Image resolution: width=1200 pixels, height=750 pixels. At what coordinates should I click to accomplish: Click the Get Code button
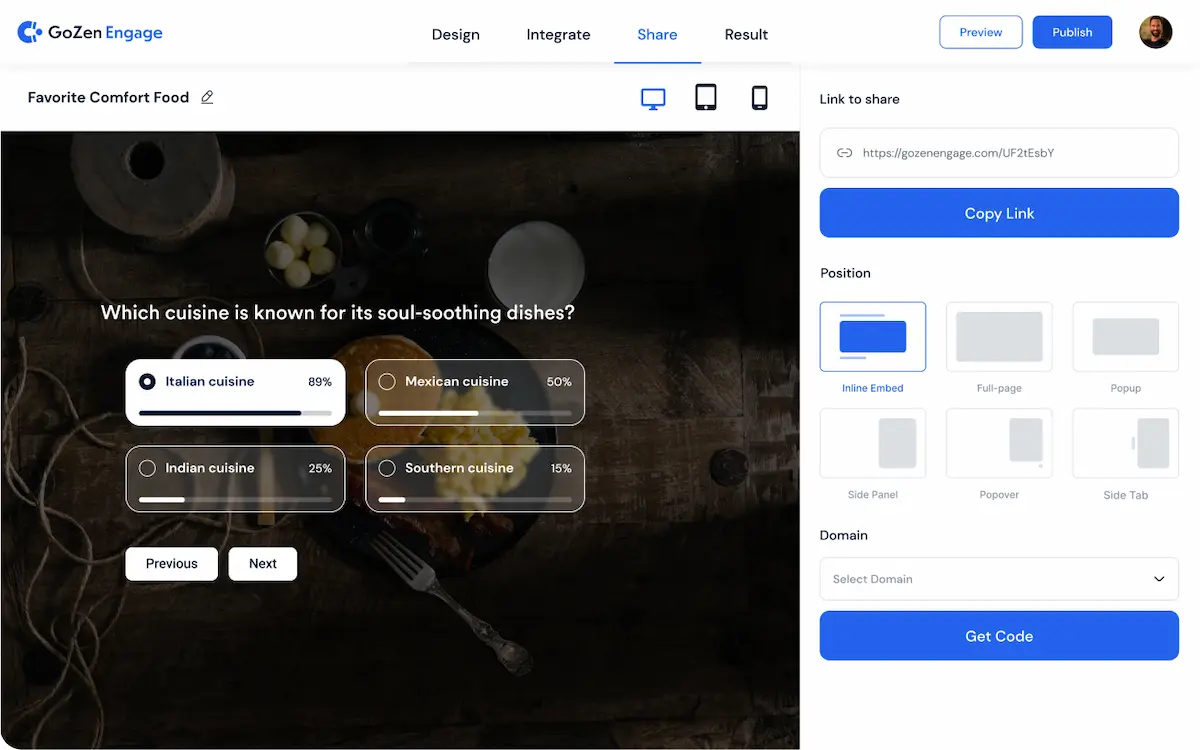(x=999, y=636)
